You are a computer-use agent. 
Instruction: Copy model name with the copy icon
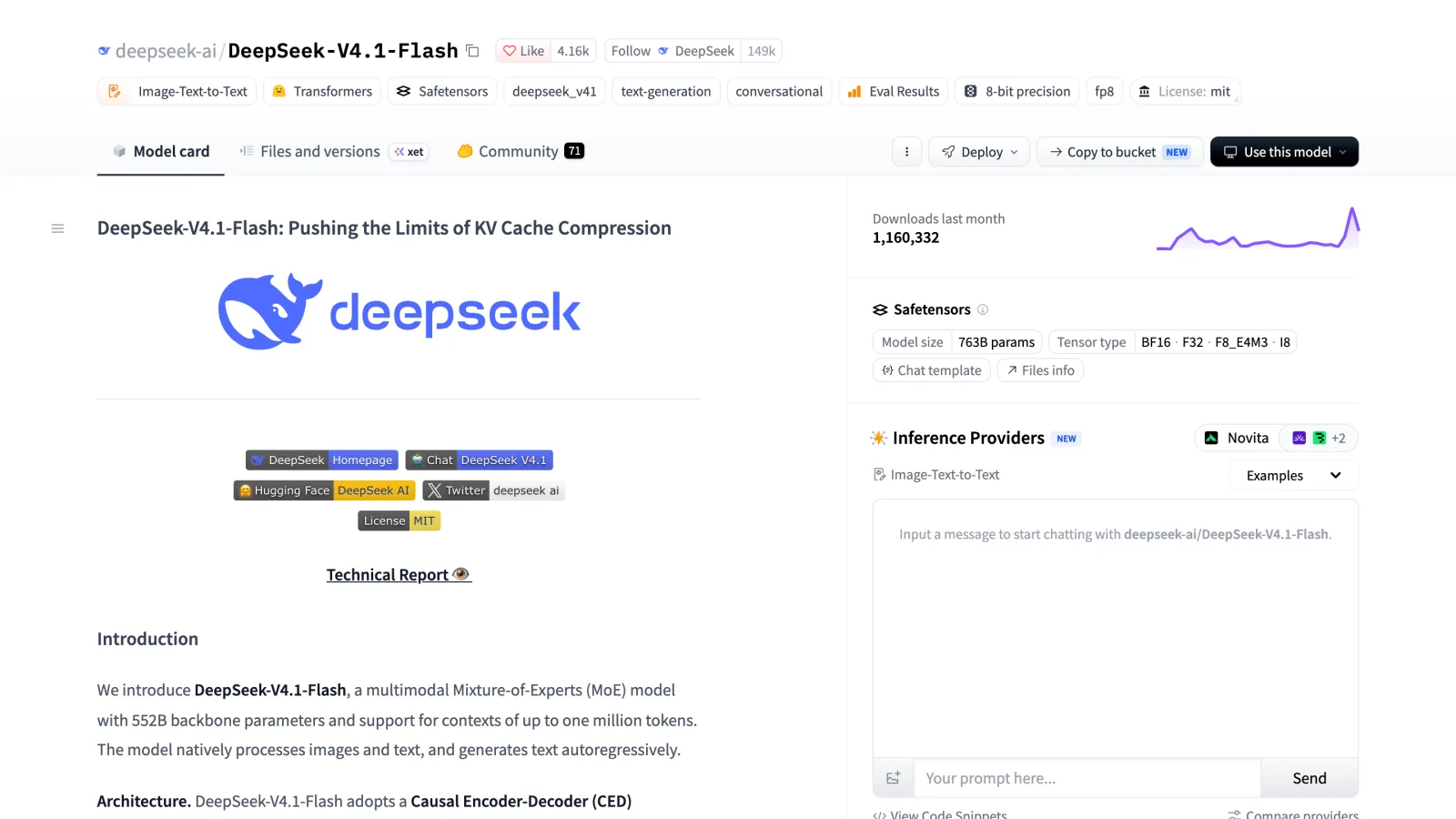(x=472, y=51)
